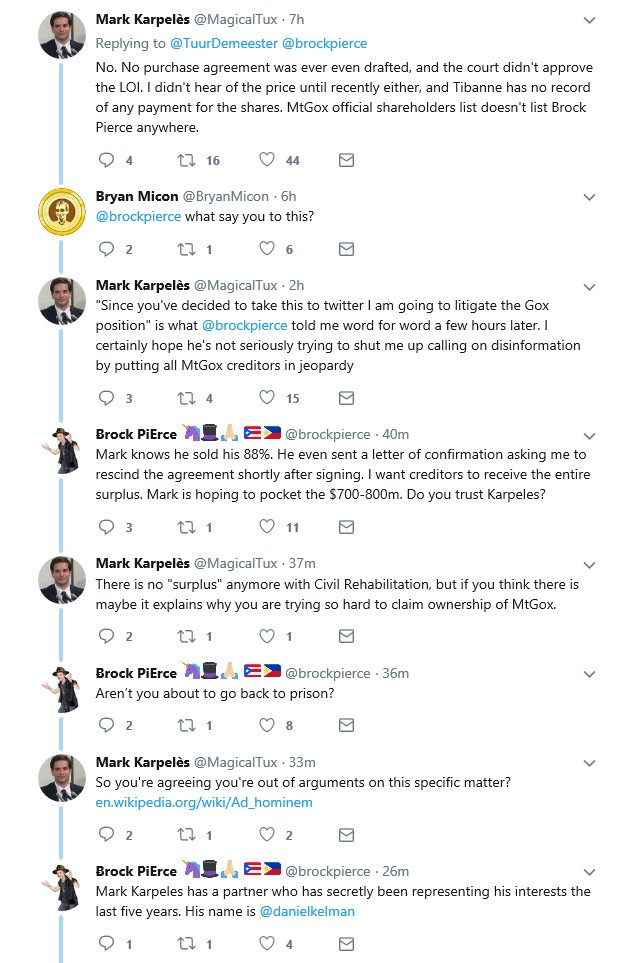Open the @brockpierce mention in Bryan Micon's tweet
631x963 pixels.
tap(138, 216)
